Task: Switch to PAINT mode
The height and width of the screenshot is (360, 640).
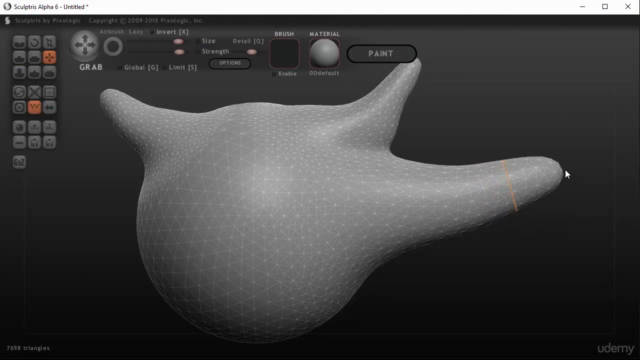Action: point(382,53)
